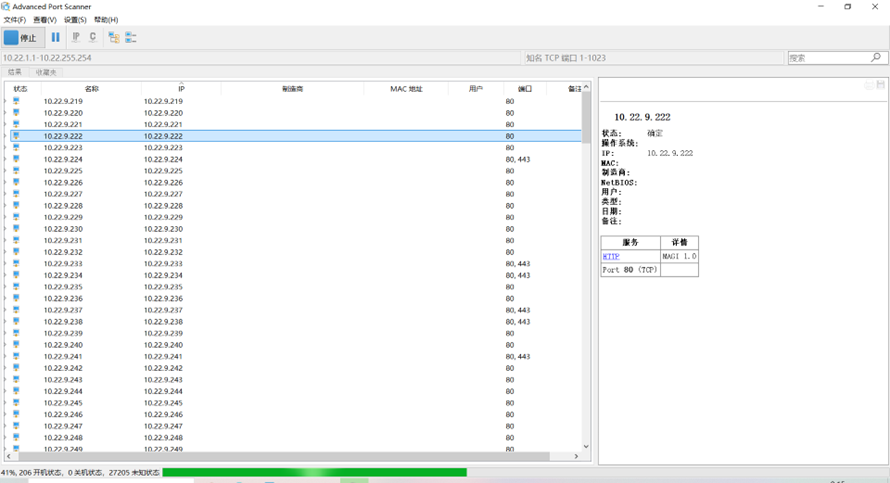890x483 pixels.
Task: Click the computer icon for 10.22.9.230
Action: [16, 229]
